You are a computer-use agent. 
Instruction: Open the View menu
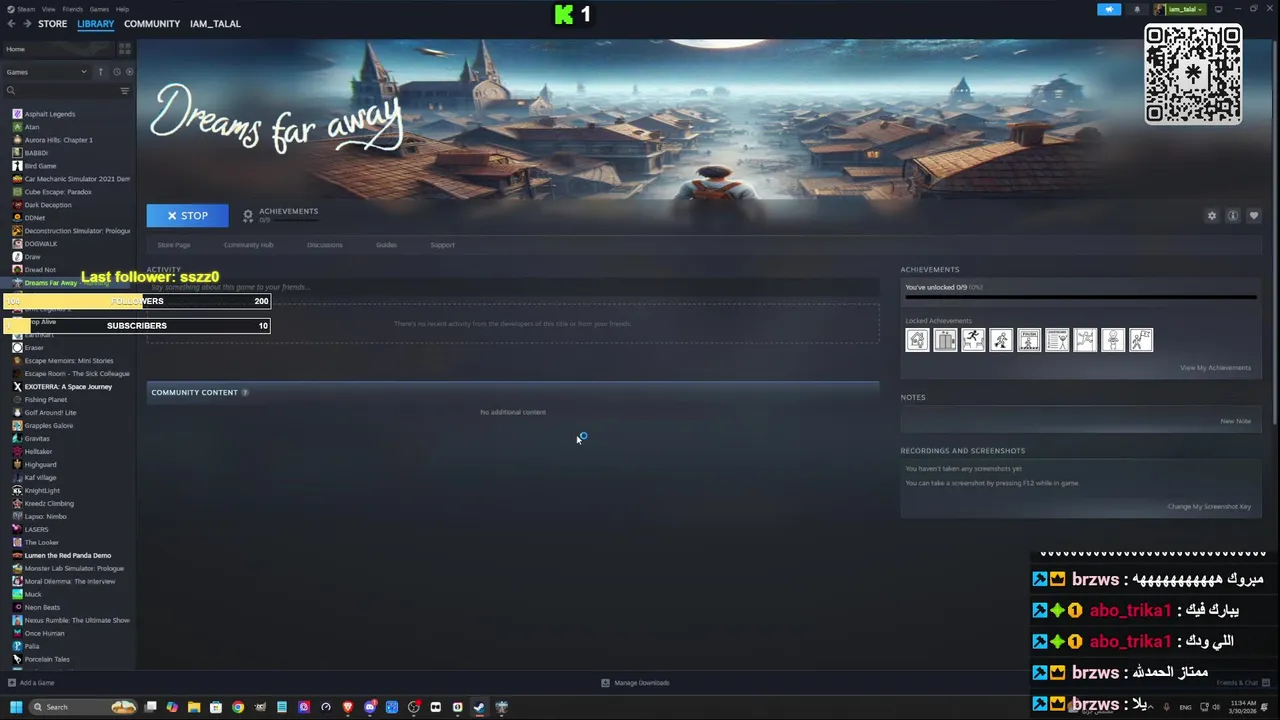(x=48, y=9)
